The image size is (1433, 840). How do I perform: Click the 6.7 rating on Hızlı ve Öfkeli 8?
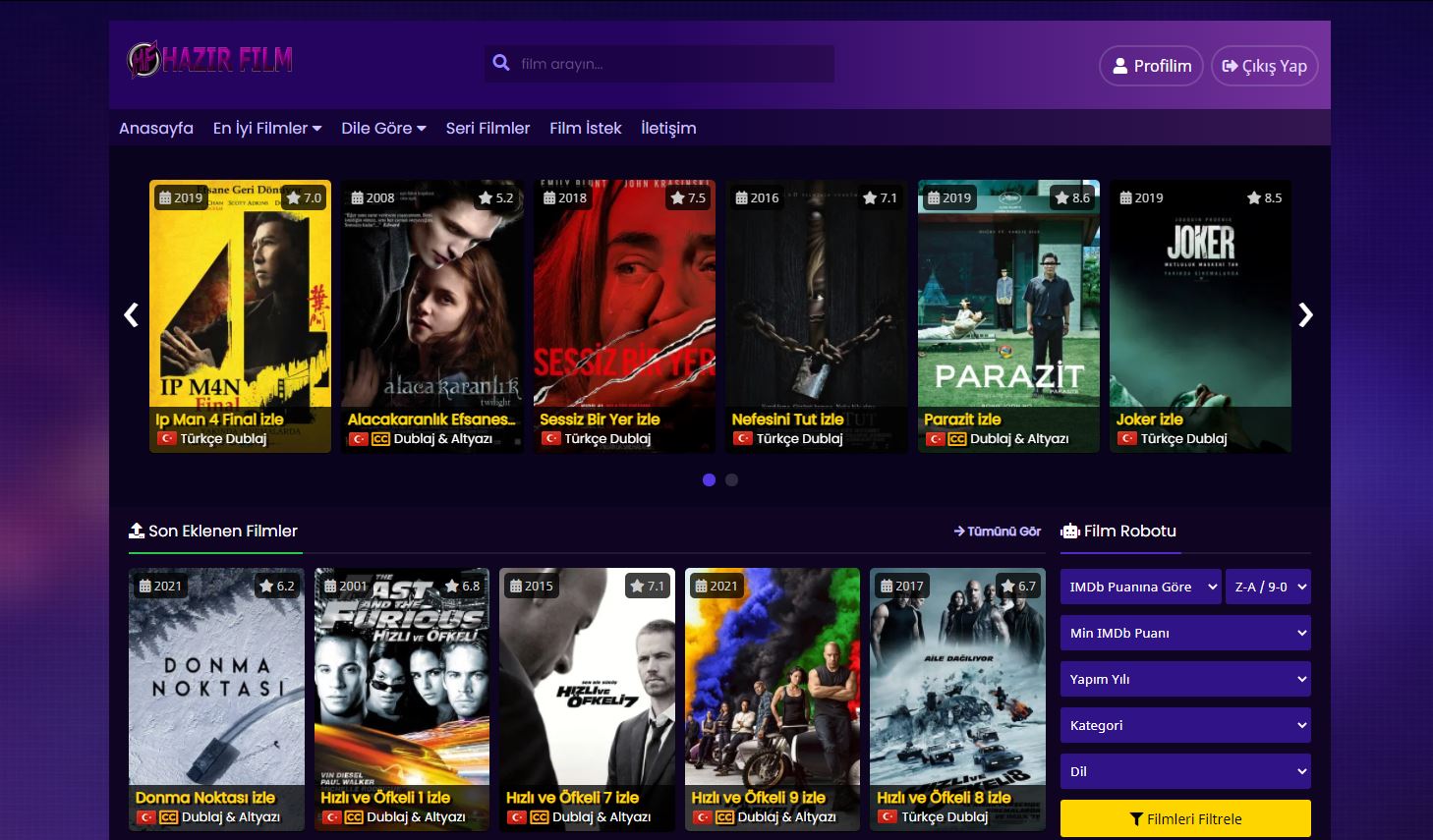pos(1018,586)
